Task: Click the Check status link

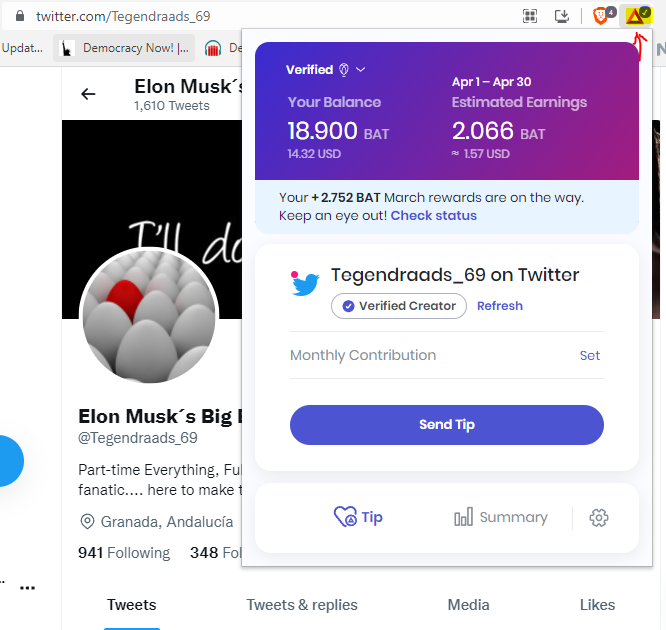Action: pos(434,215)
